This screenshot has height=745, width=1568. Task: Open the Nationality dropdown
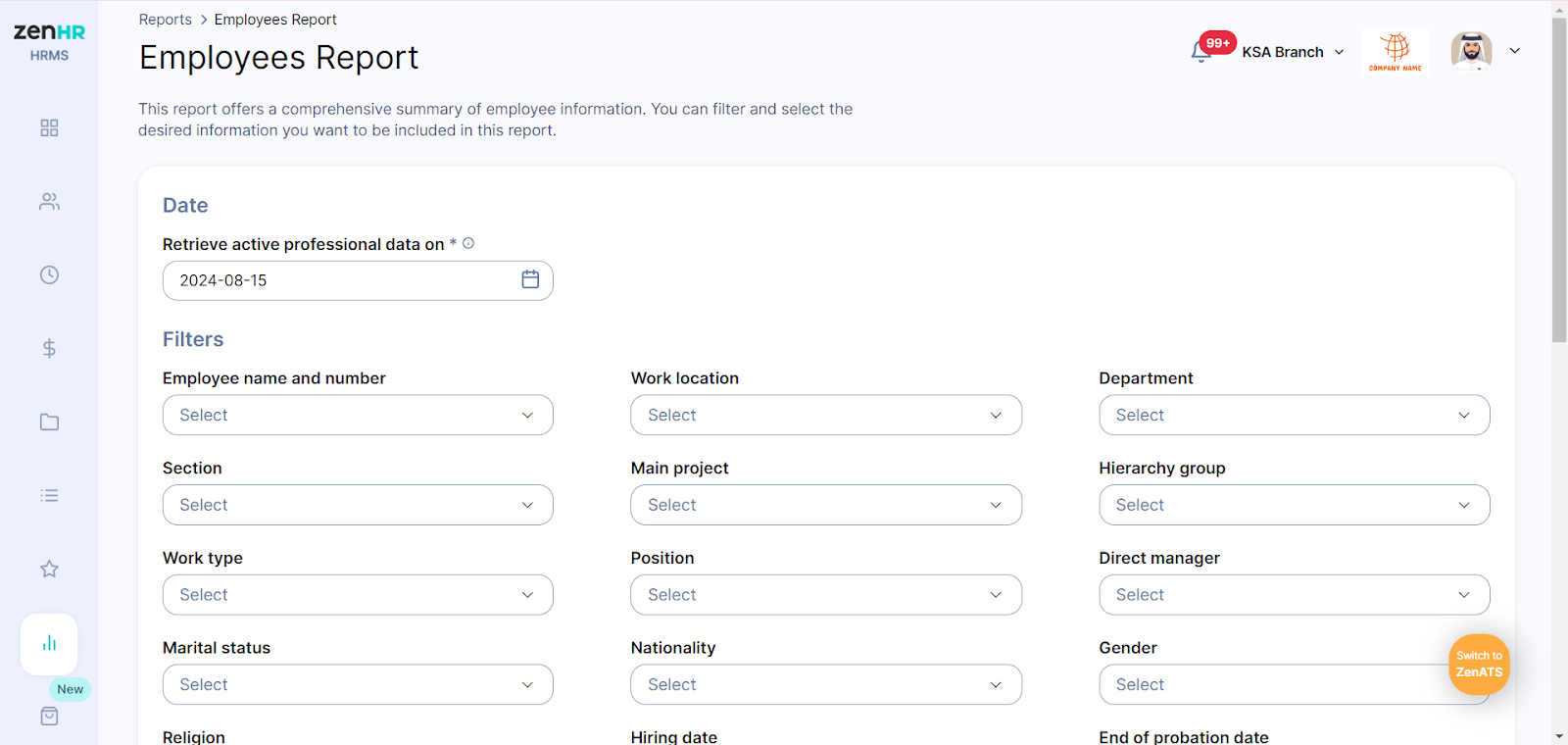826,684
